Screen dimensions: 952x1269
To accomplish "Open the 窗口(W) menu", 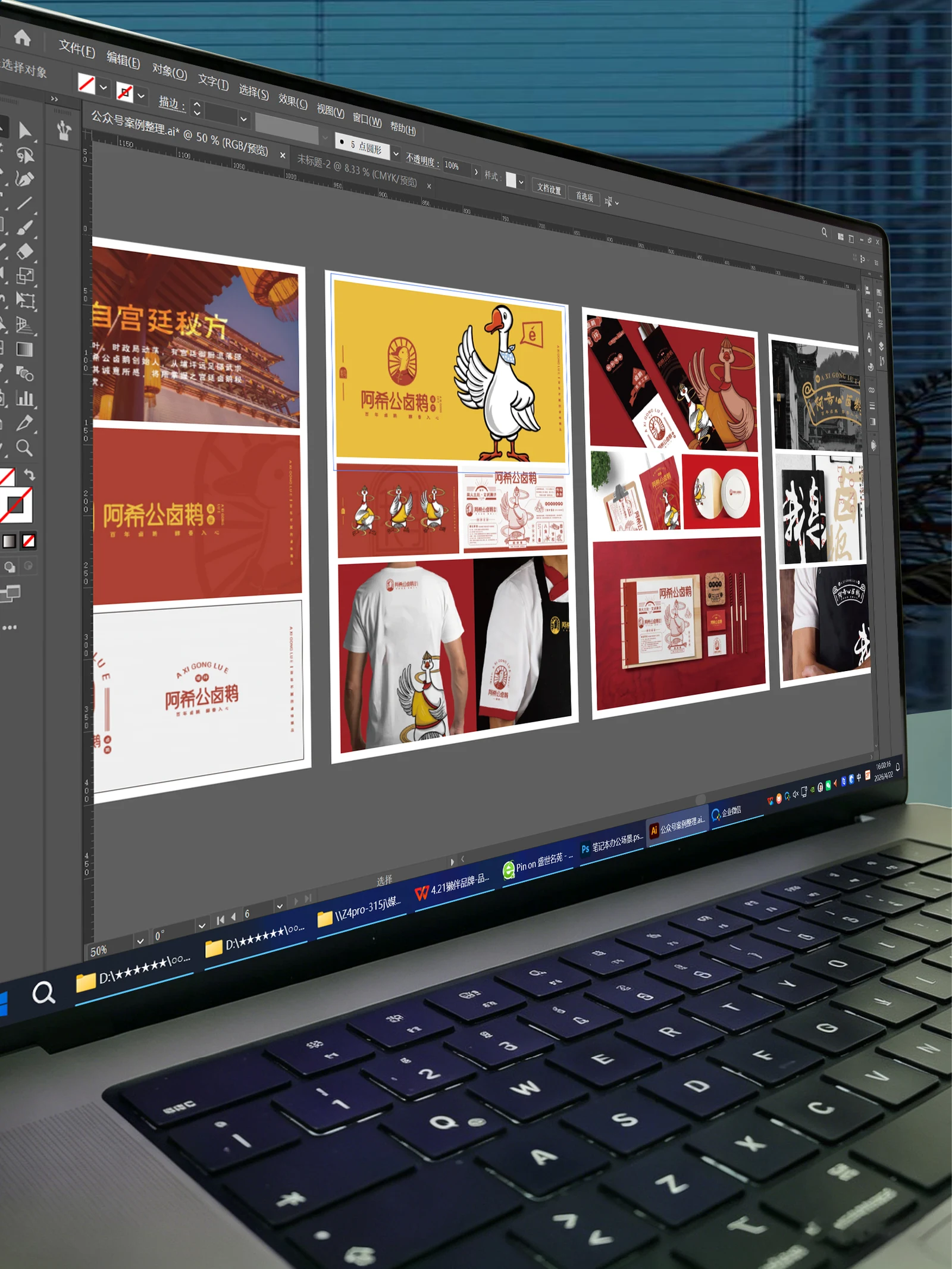I will [367, 119].
